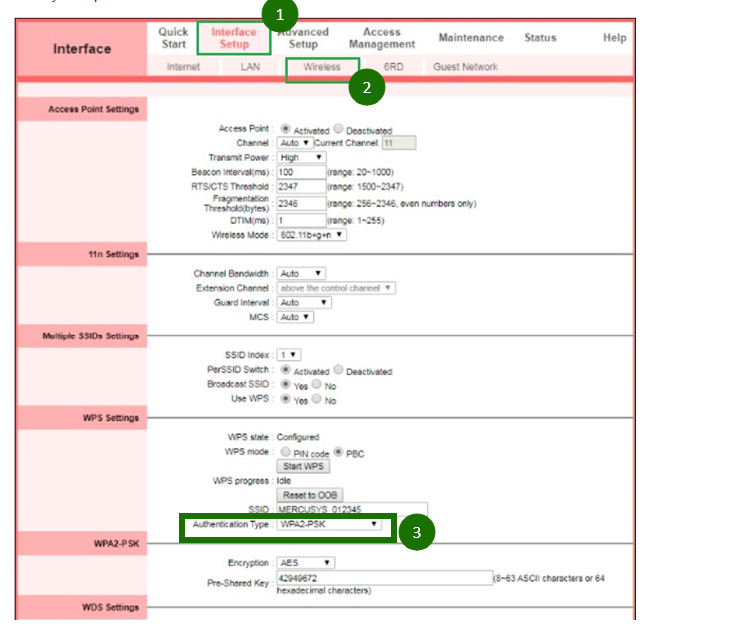Expand the Encryption AES dropdown
The width and height of the screenshot is (729, 626).
coord(305,563)
